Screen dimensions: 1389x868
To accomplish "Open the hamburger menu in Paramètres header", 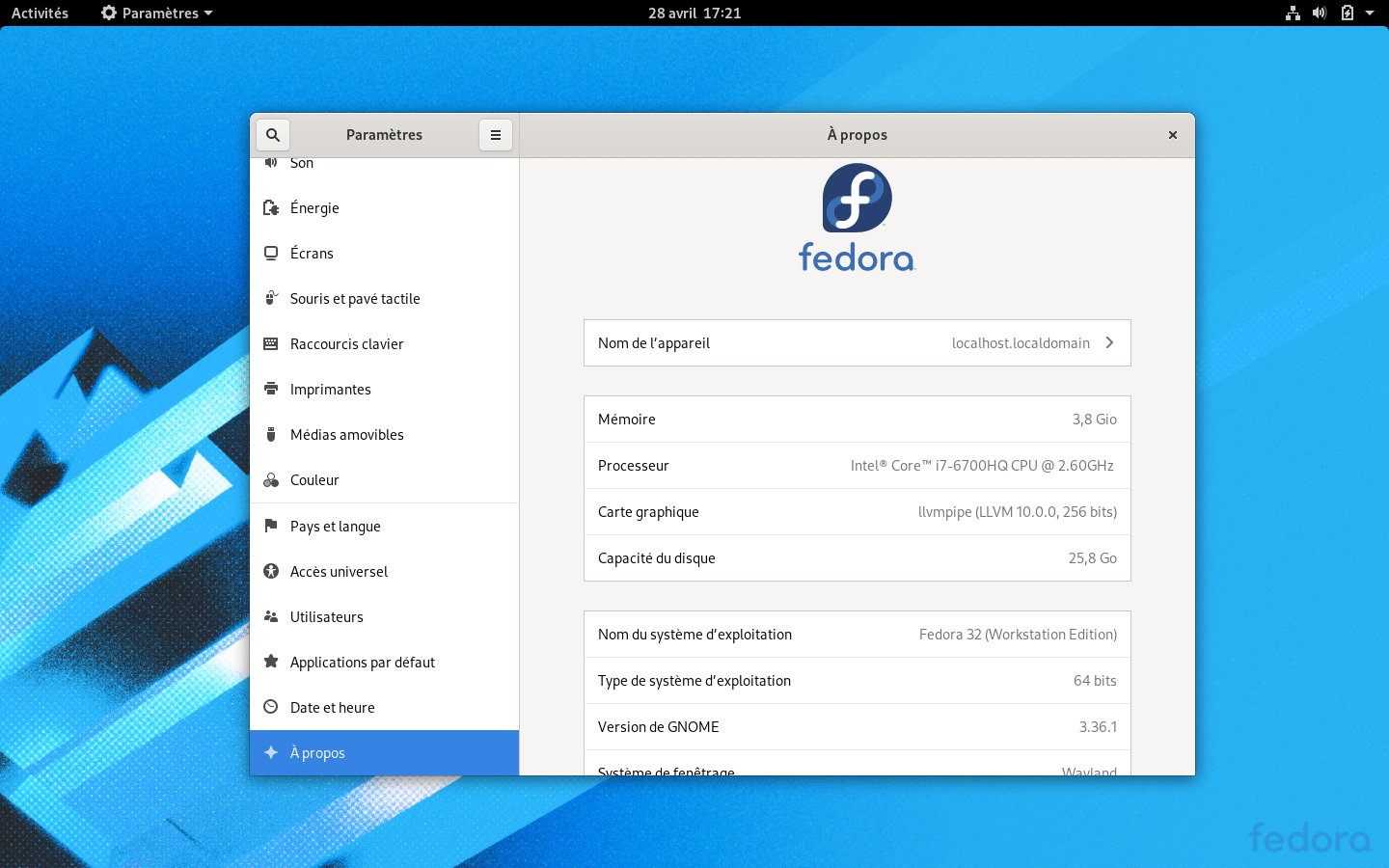I will [x=496, y=135].
